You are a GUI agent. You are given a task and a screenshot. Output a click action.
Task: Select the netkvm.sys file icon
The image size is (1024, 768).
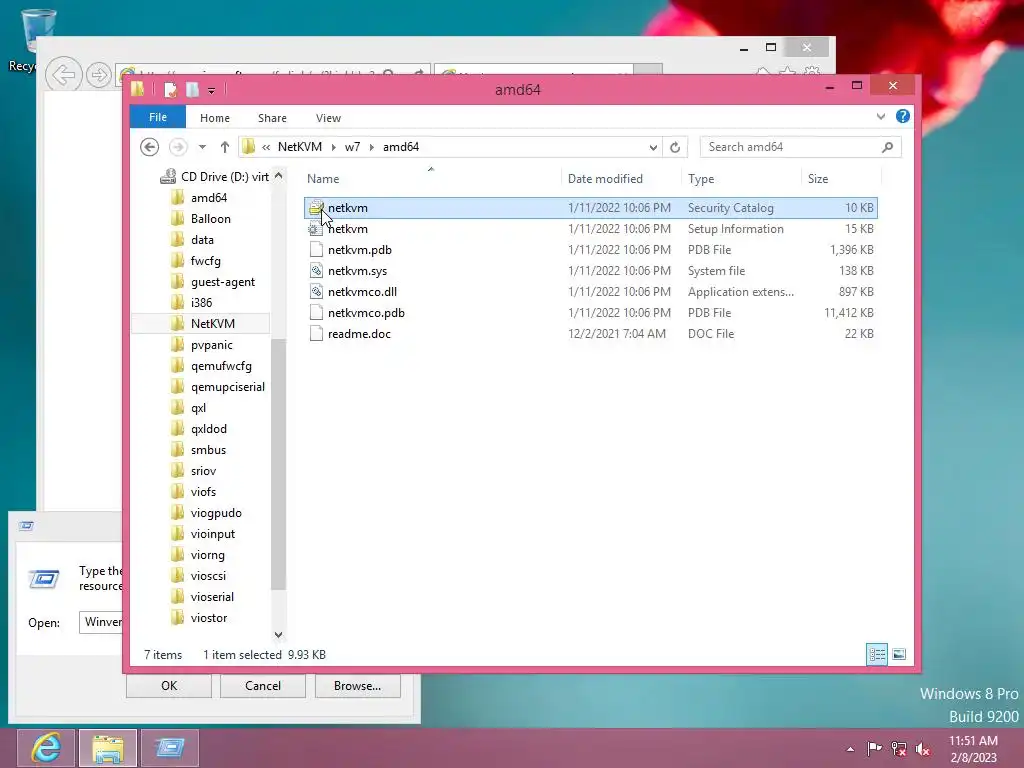(x=316, y=270)
